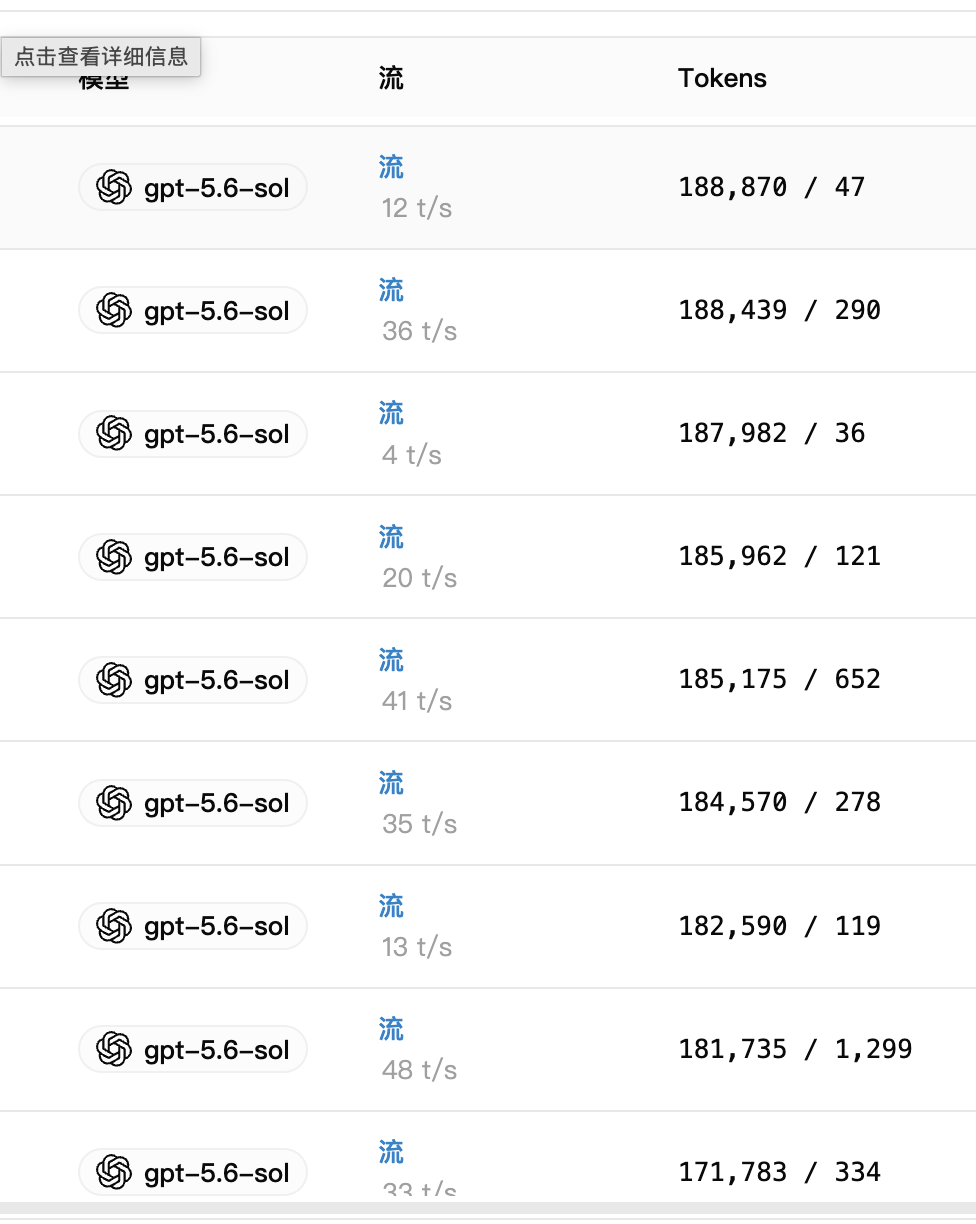Open the 流 link above 36 t/s
Image resolution: width=976 pixels, height=1224 pixels.
391,290
